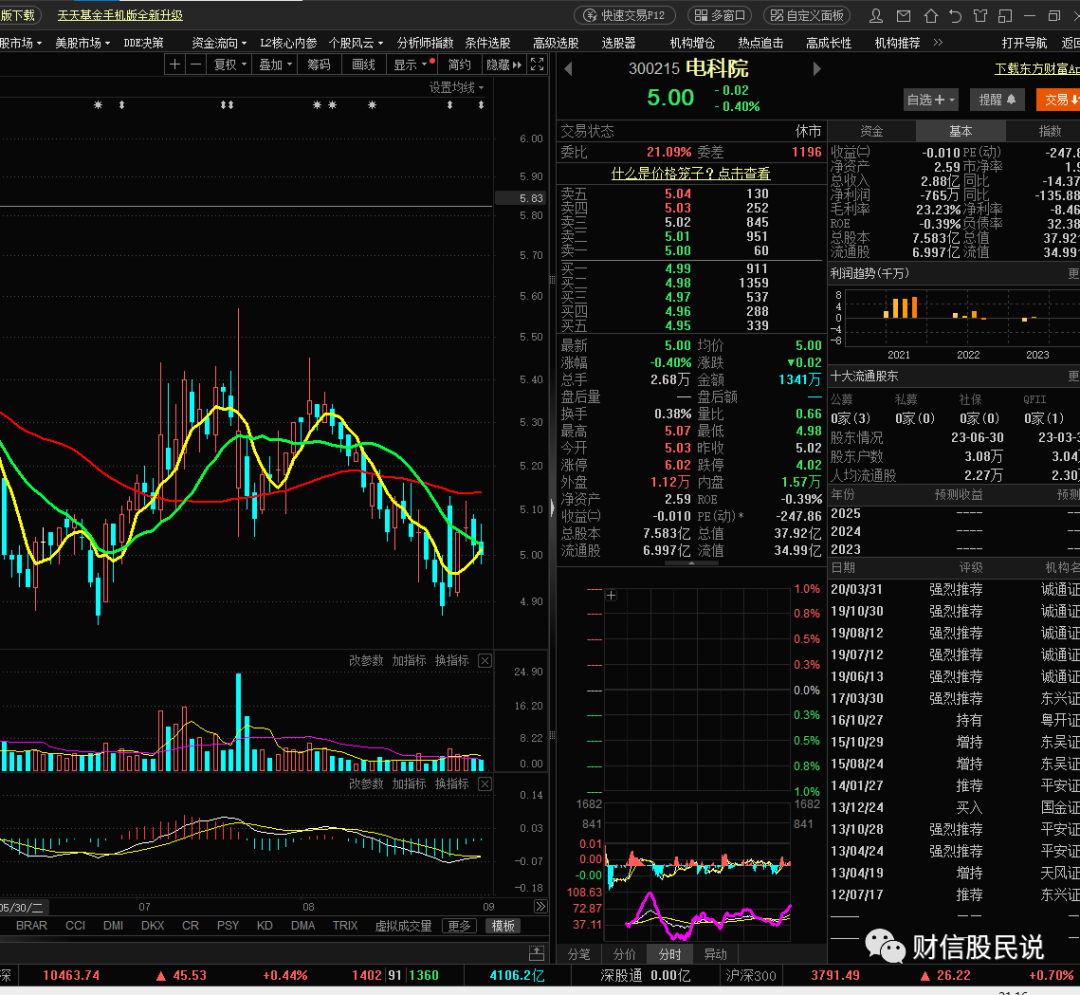Select the KD indicator tab
The image size is (1080, 995).
click(264, 925)
